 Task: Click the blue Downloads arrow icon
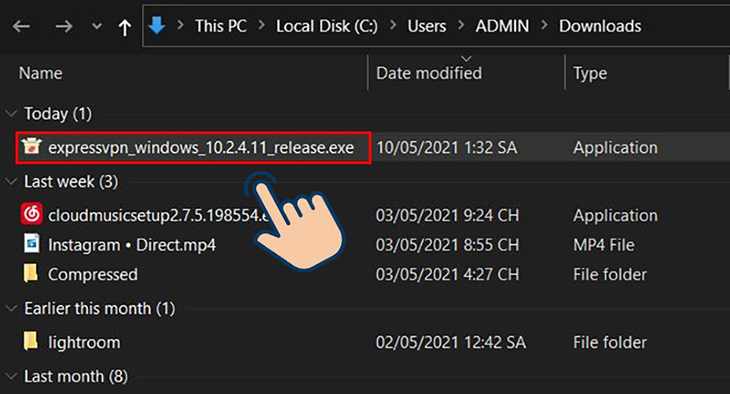[x=157, y=26]
